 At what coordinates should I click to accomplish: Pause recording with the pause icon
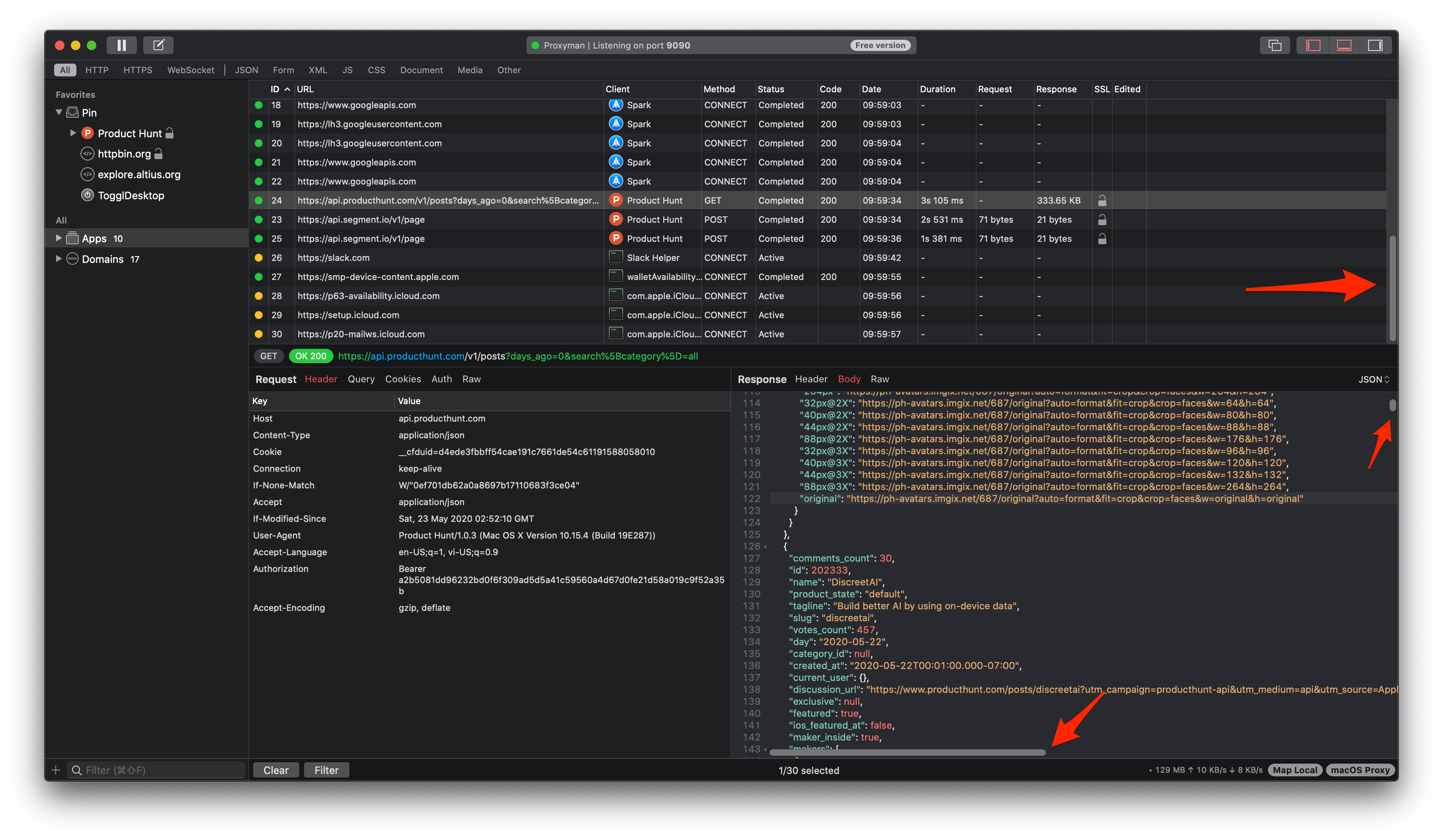click(x=121, y=45)
